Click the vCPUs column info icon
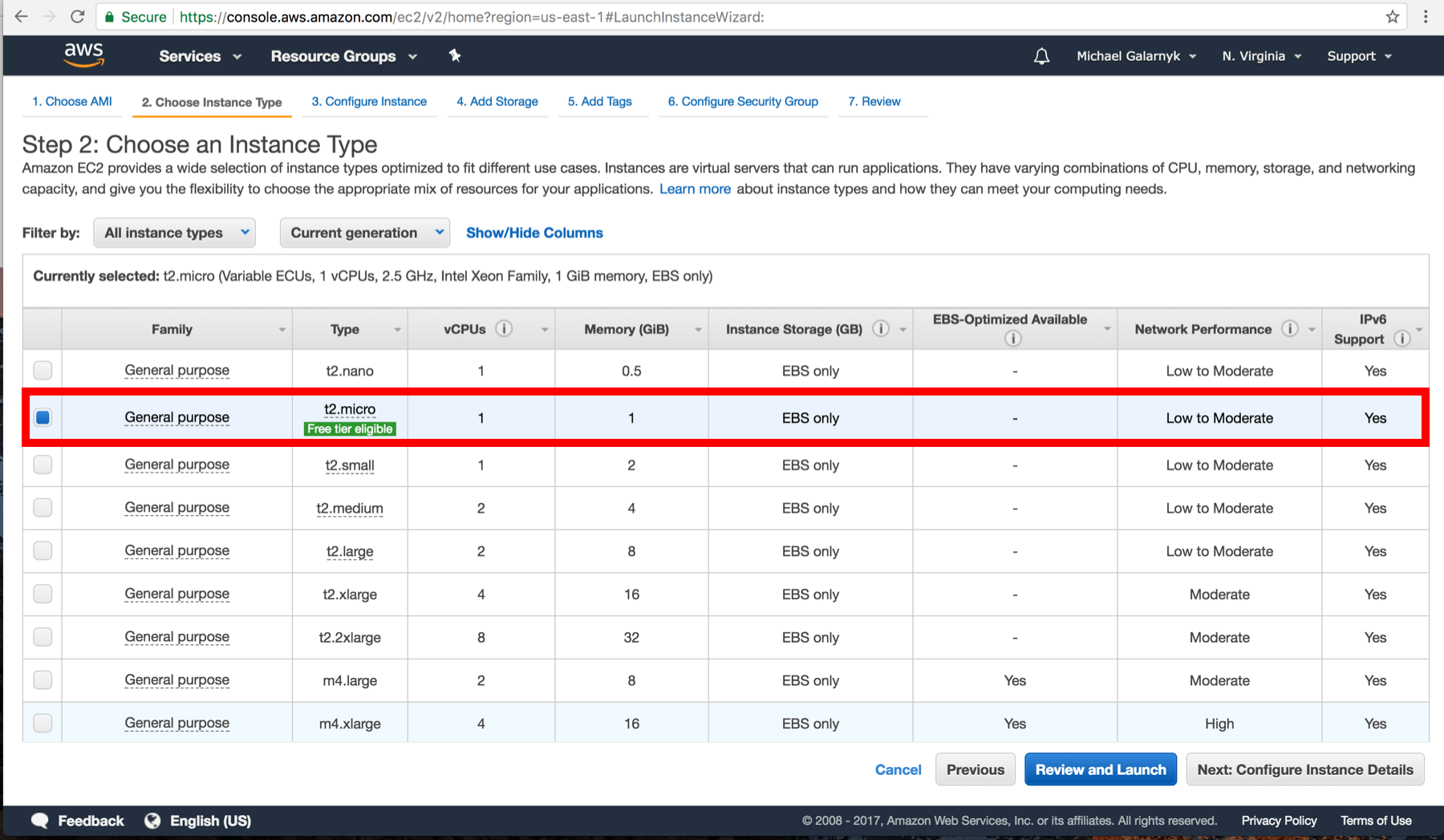 pyautogui.click(x=505, y=328)
